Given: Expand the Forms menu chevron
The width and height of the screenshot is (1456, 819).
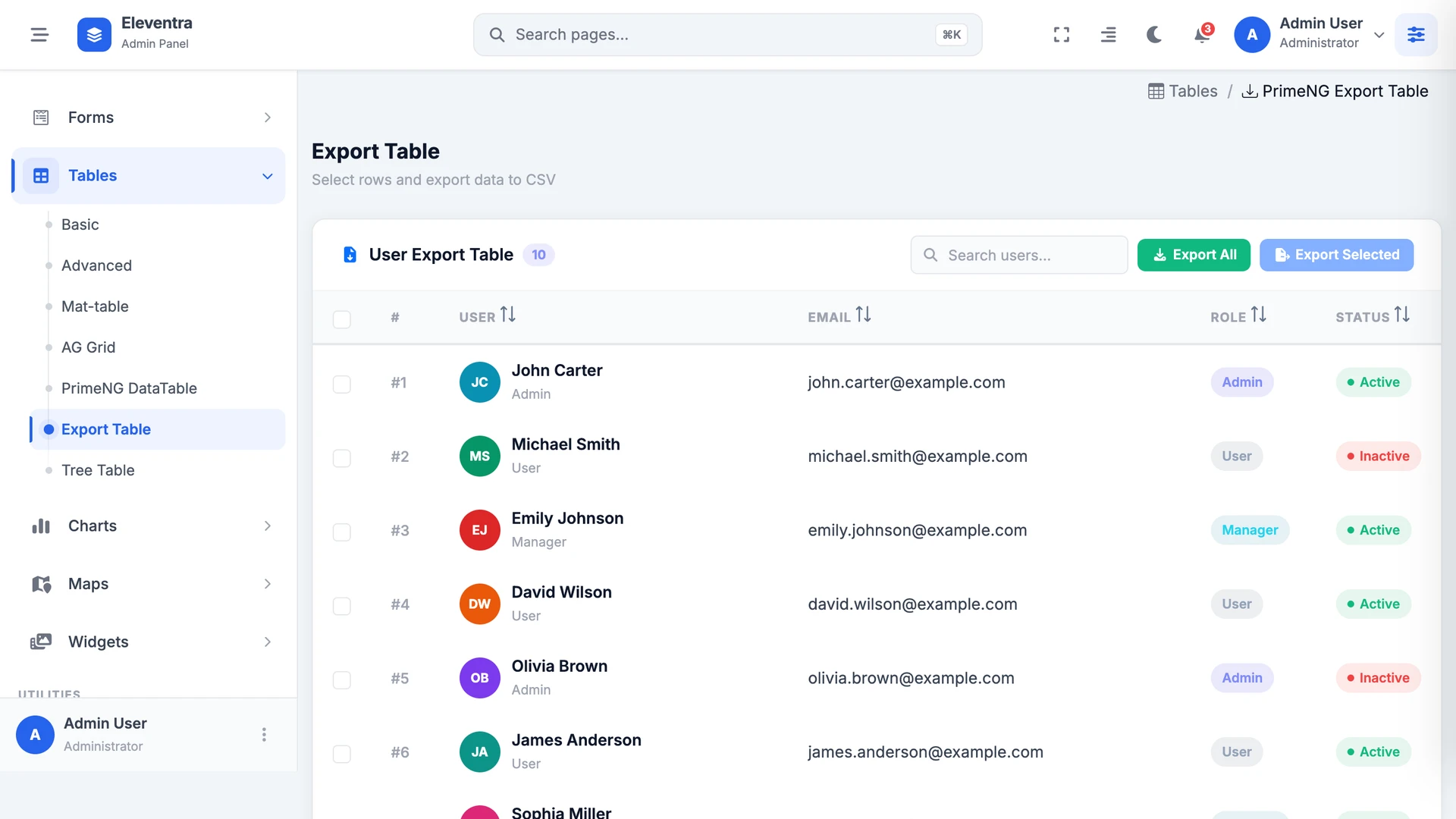Looking at the screenshot, I should point(267,118).
